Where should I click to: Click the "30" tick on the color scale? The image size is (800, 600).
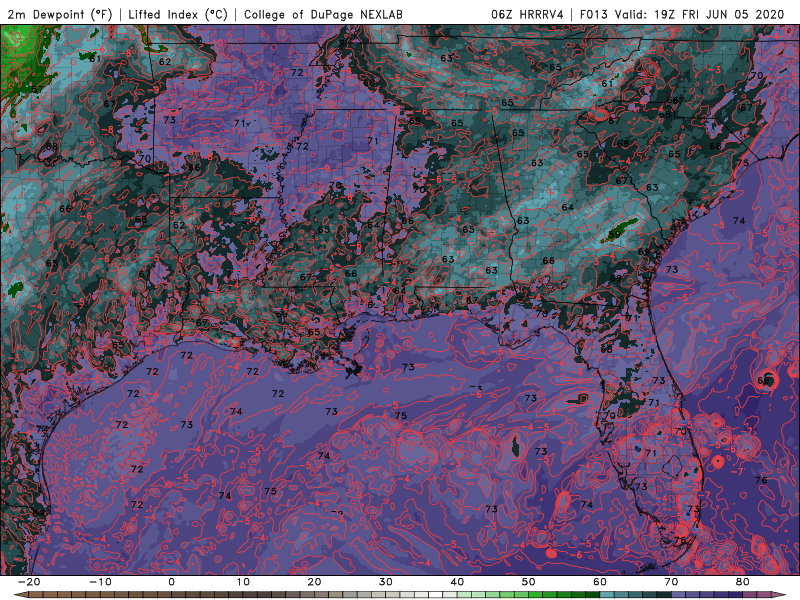click(386, 582)
